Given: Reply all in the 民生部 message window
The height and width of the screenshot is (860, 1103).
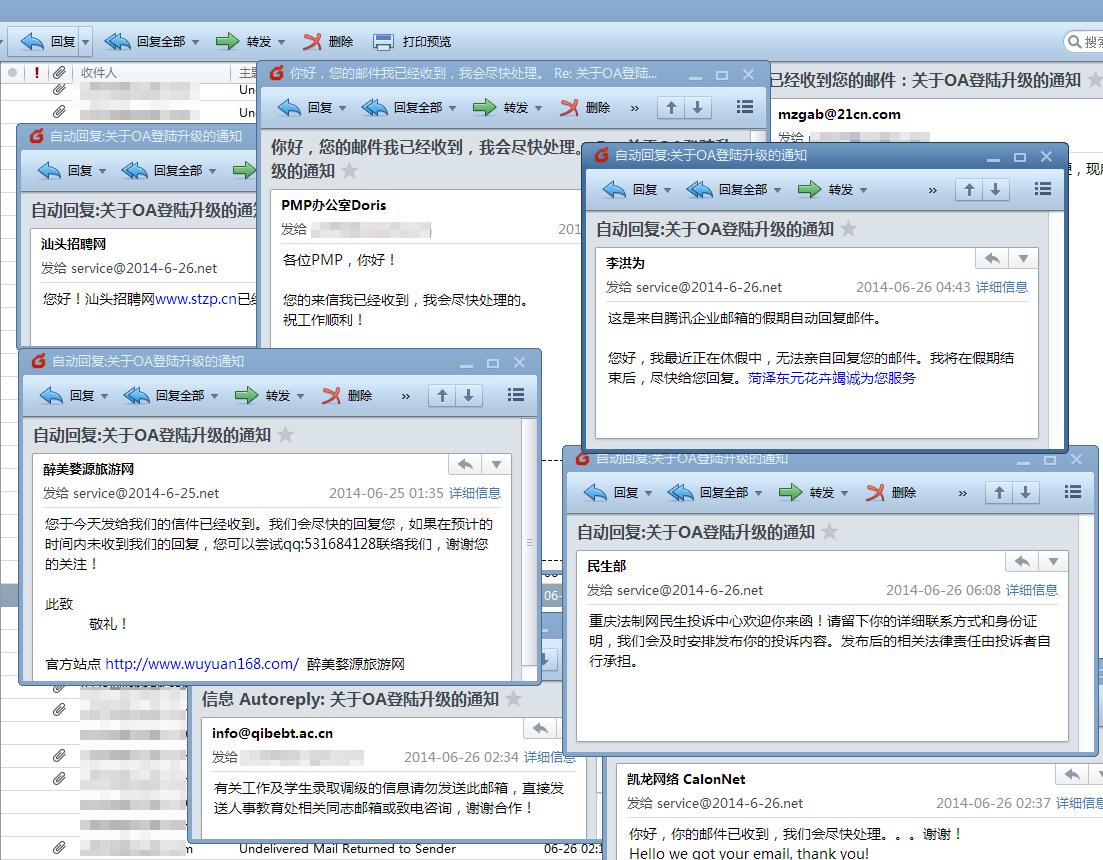Looking at the screenshot, I should pos(712,493).
